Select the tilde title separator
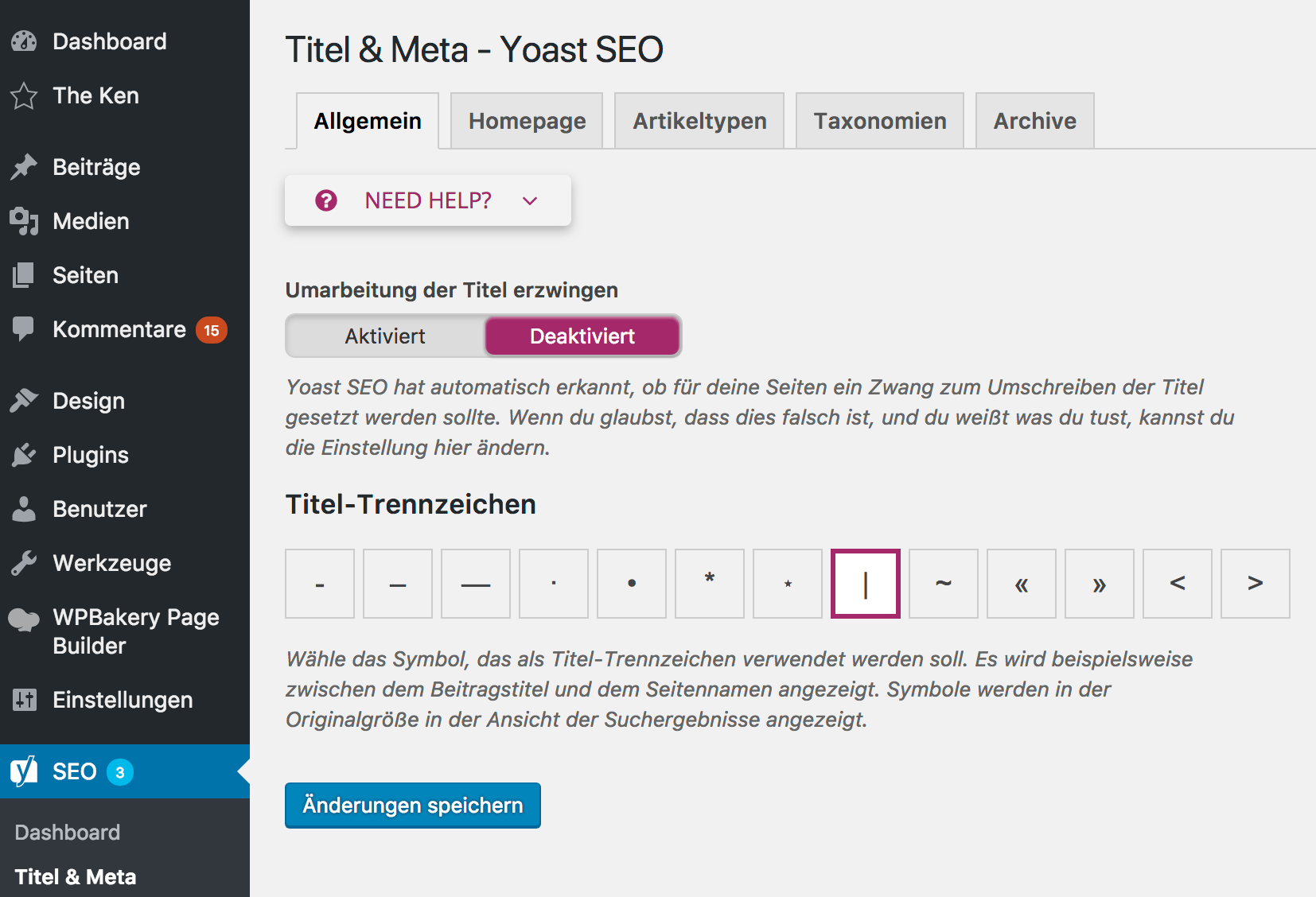 (943, 584)
